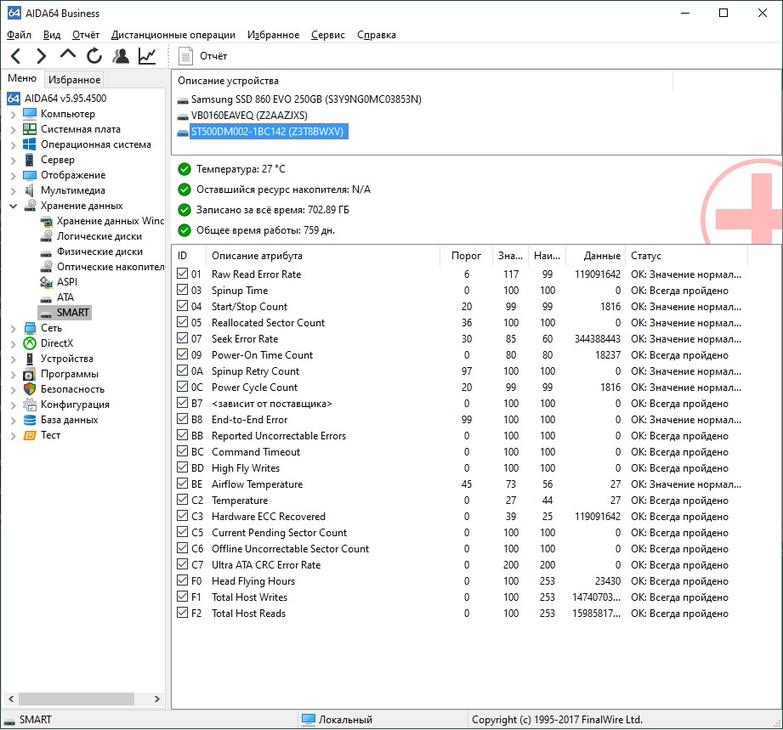Toggle the Seek Error Rate checkbox

click(182, 338)
